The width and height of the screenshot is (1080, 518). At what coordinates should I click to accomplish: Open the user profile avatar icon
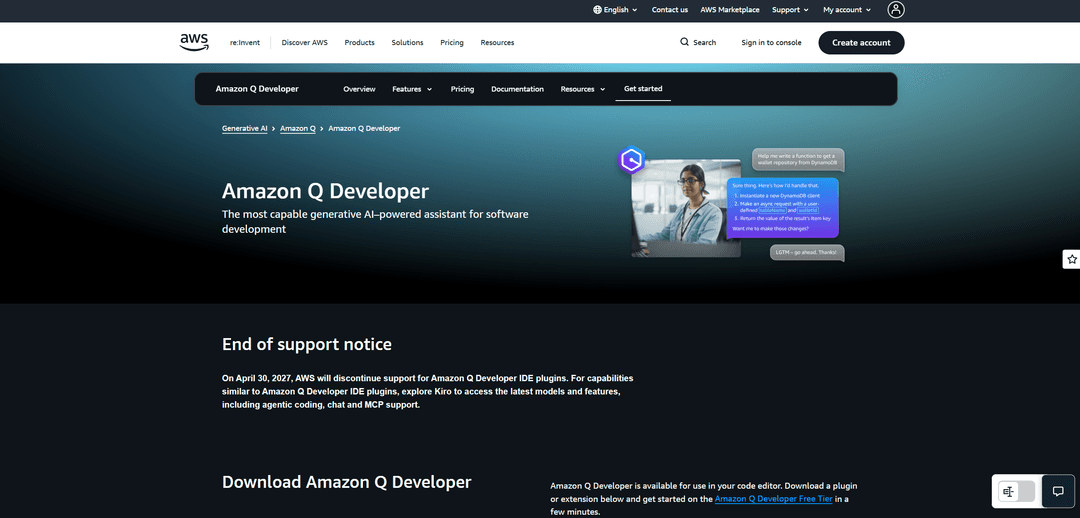tap(895, 10)
